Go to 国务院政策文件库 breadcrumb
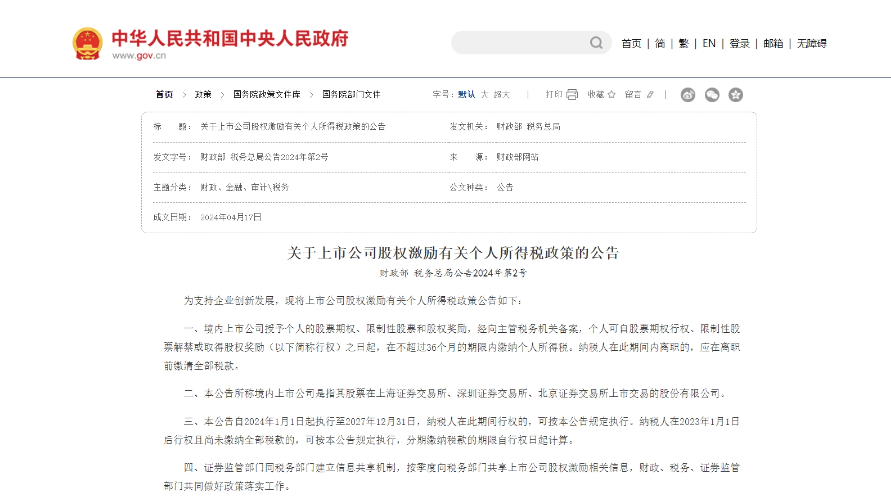The image size is (891, 501). [x=266, y=94]
